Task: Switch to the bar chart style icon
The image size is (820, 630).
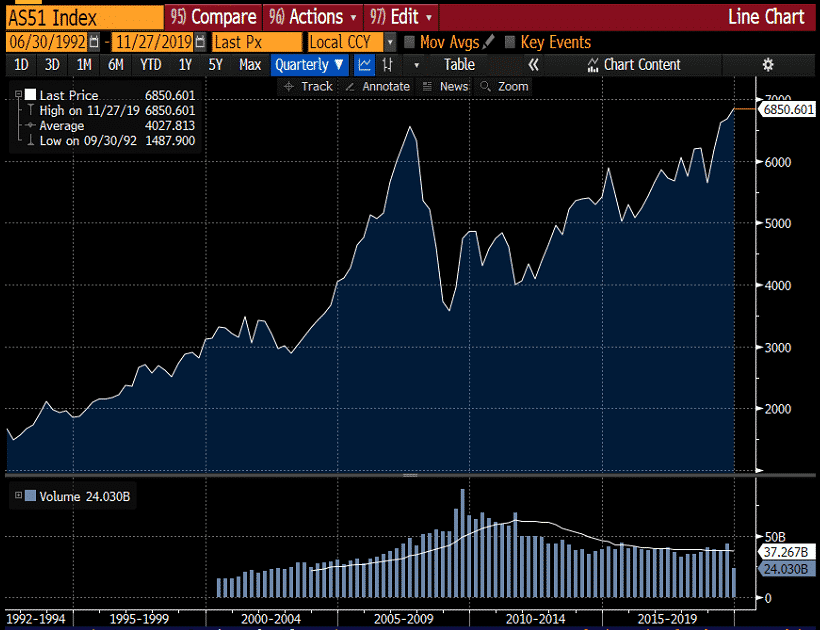Action: click(x=387, y=64)
